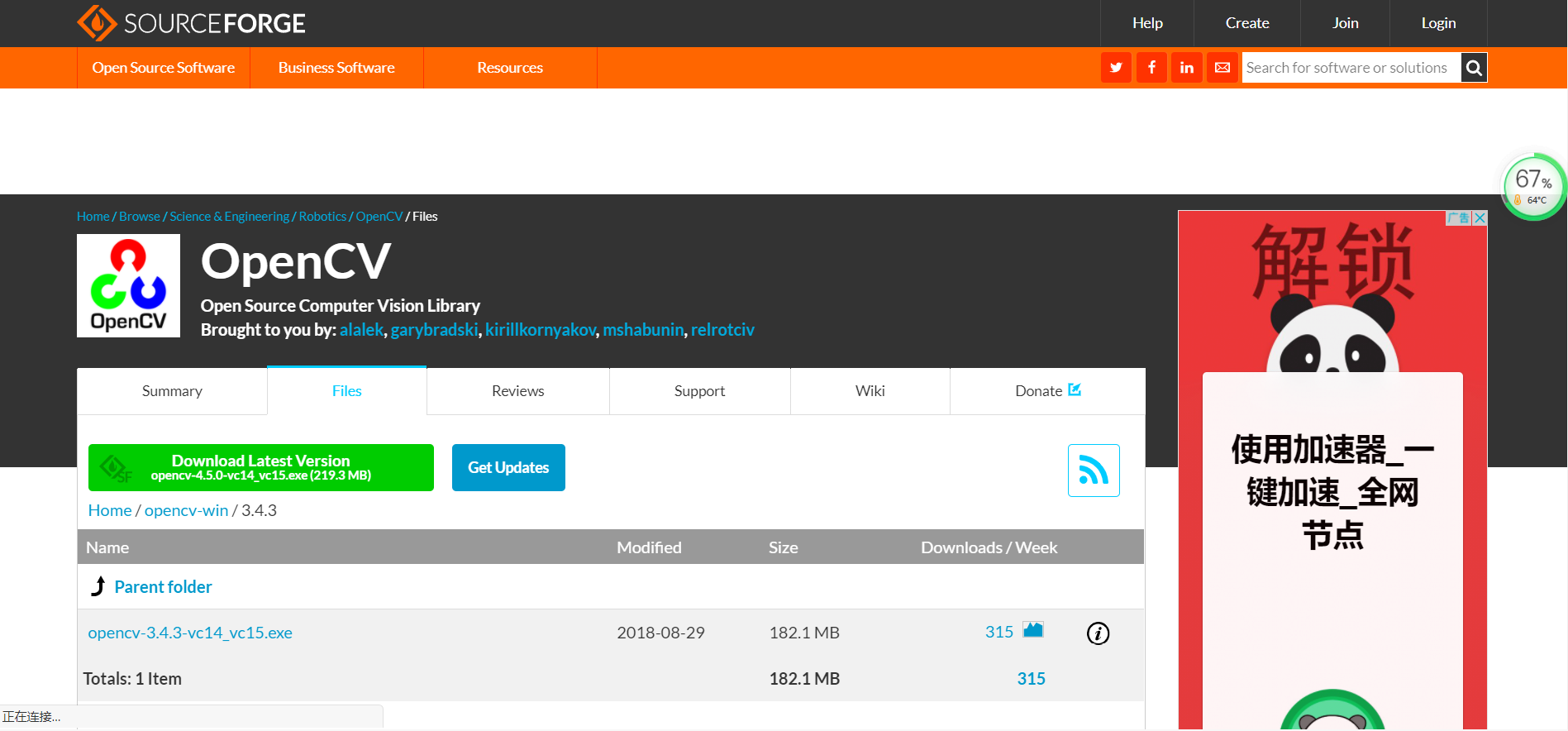Open the Create menu item
1568x731 pixels.
1247,23
